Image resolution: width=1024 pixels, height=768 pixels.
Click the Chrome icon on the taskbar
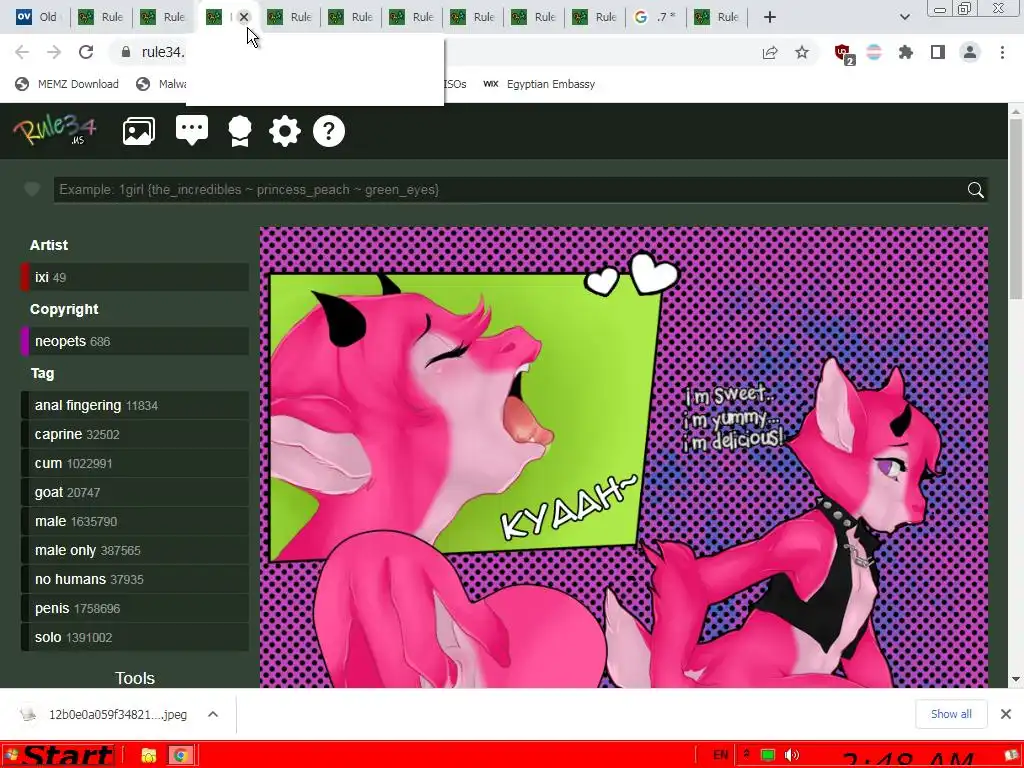[180, 756]
